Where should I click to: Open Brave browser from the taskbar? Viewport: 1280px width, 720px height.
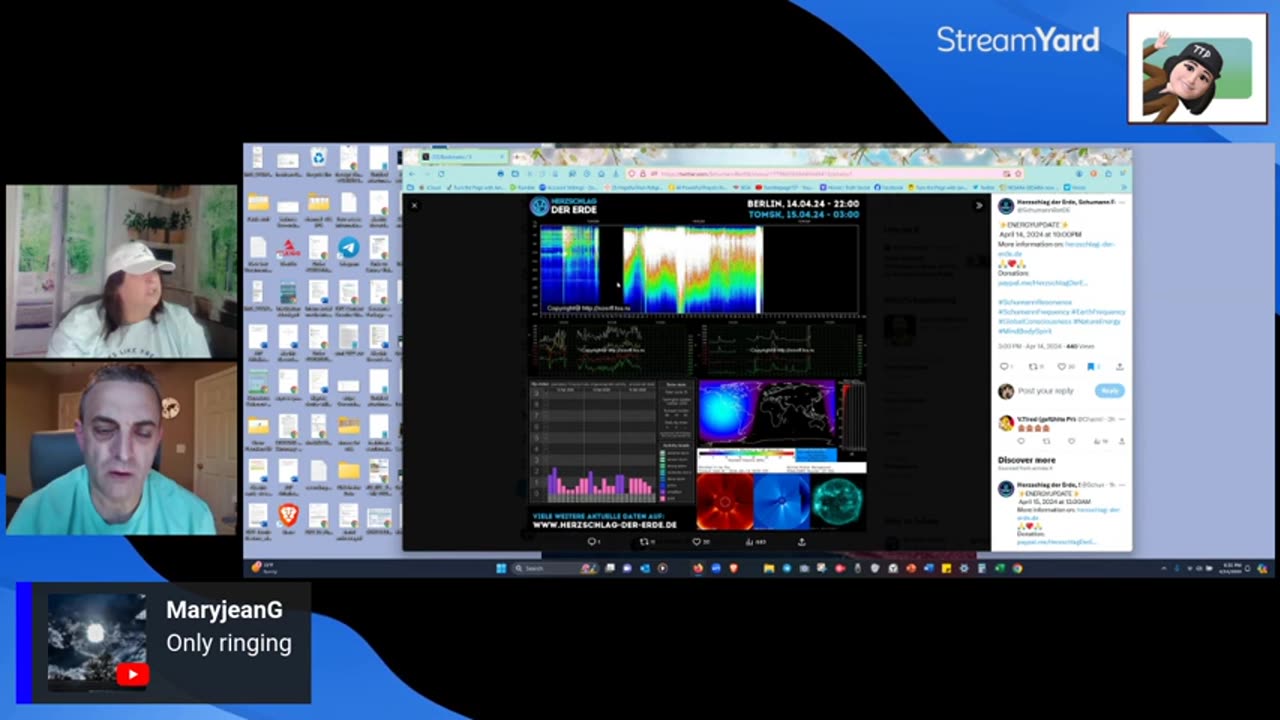pos(733,568)
